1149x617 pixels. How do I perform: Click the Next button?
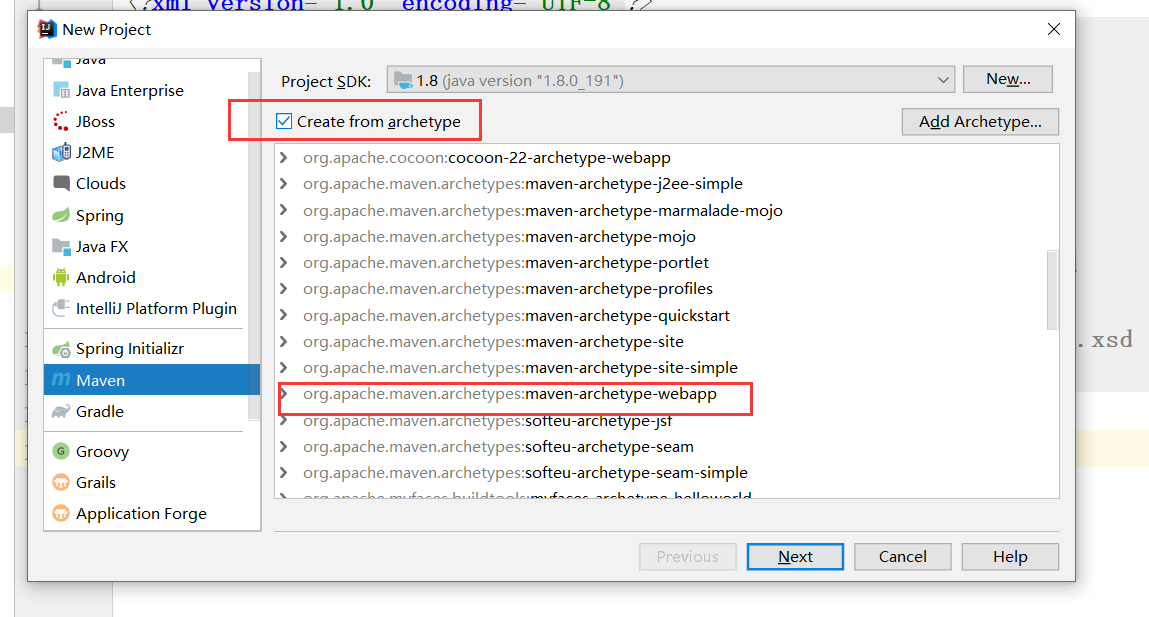[795, 557]
